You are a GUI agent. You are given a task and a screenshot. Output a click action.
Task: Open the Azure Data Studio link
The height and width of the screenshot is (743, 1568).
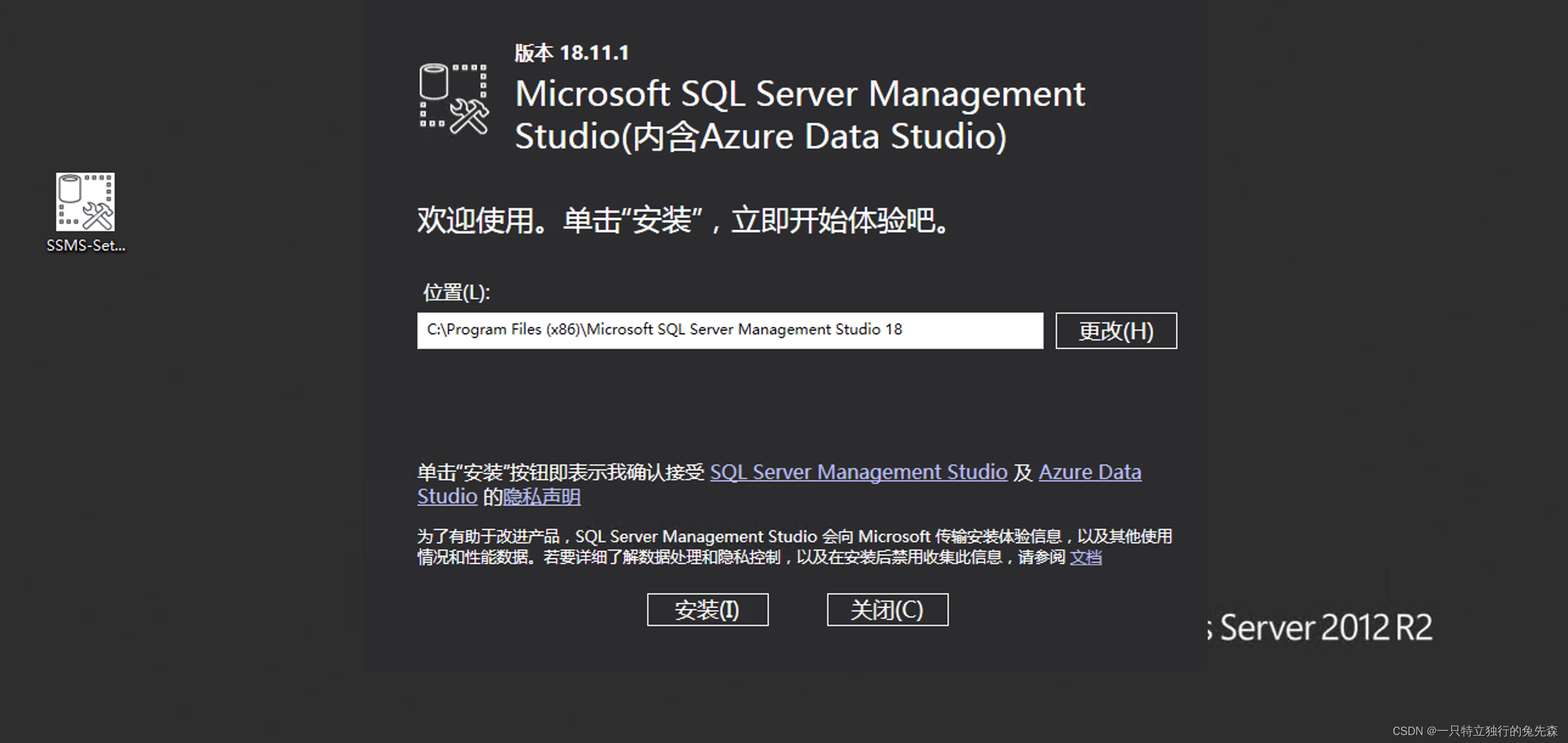coord(1089,472)
